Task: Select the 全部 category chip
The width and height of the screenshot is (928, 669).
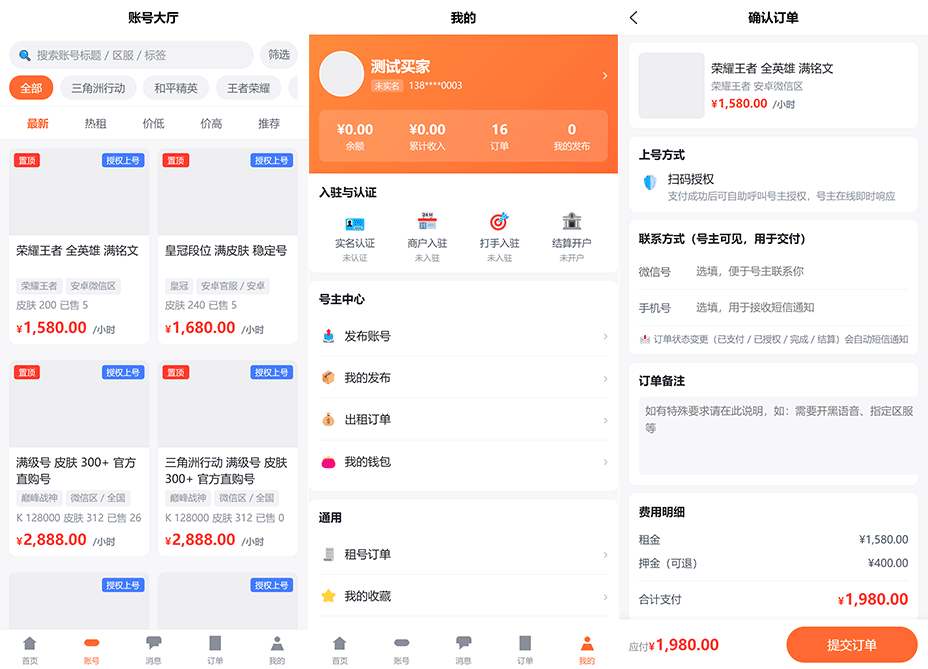Action: click(31, 88)
